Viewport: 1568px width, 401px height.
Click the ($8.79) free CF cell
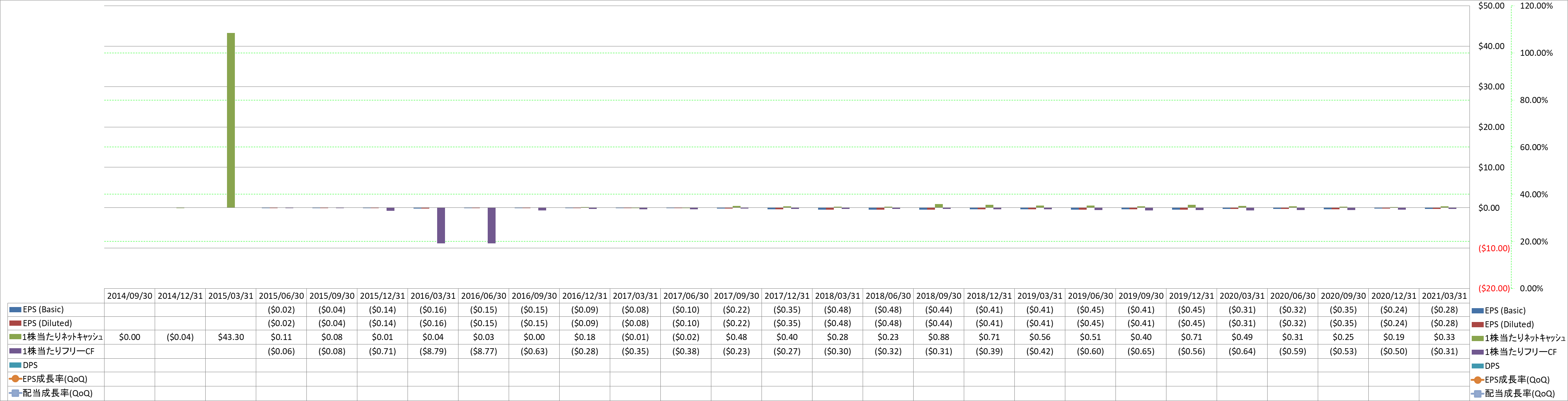coord(433,351)
